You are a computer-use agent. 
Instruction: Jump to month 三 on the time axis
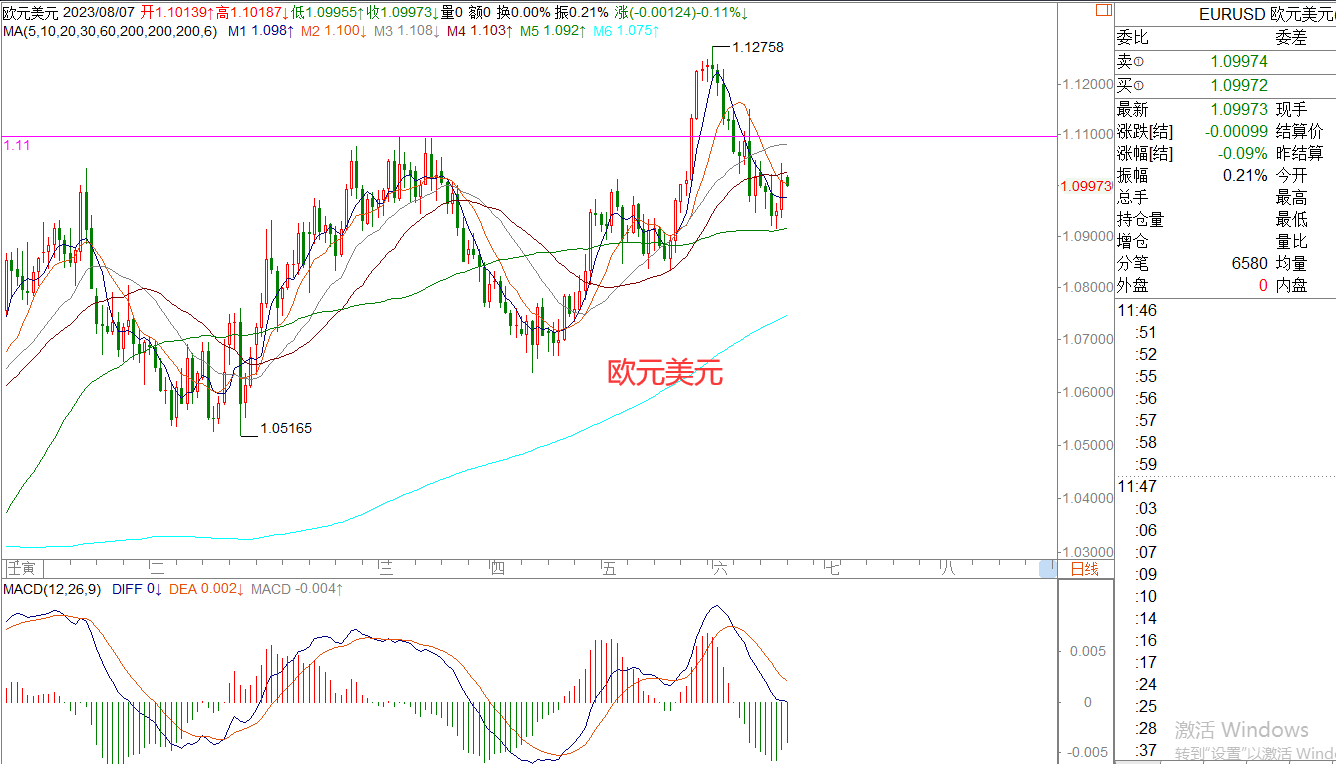385,569
